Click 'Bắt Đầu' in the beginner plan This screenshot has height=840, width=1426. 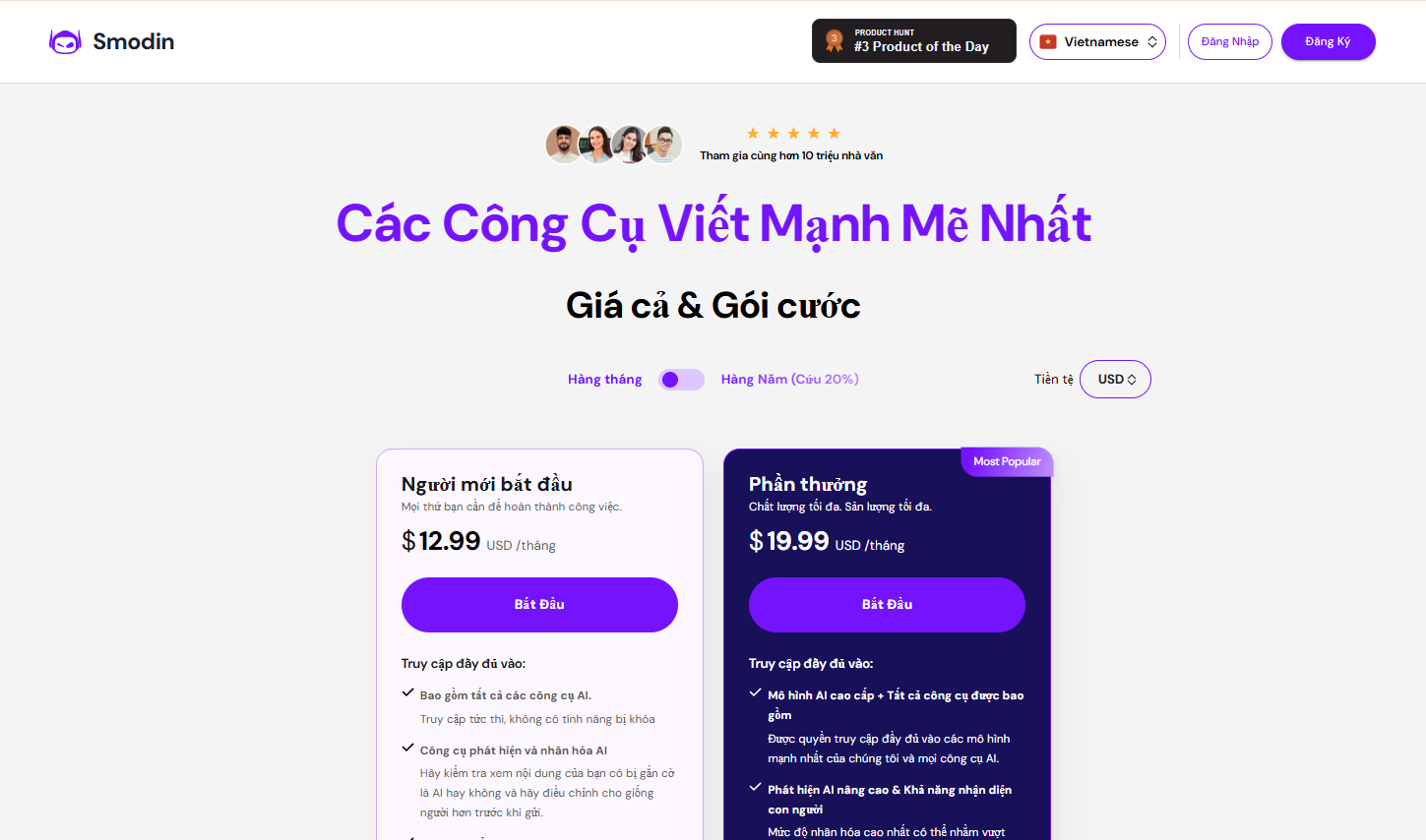[x=539, y=605]
